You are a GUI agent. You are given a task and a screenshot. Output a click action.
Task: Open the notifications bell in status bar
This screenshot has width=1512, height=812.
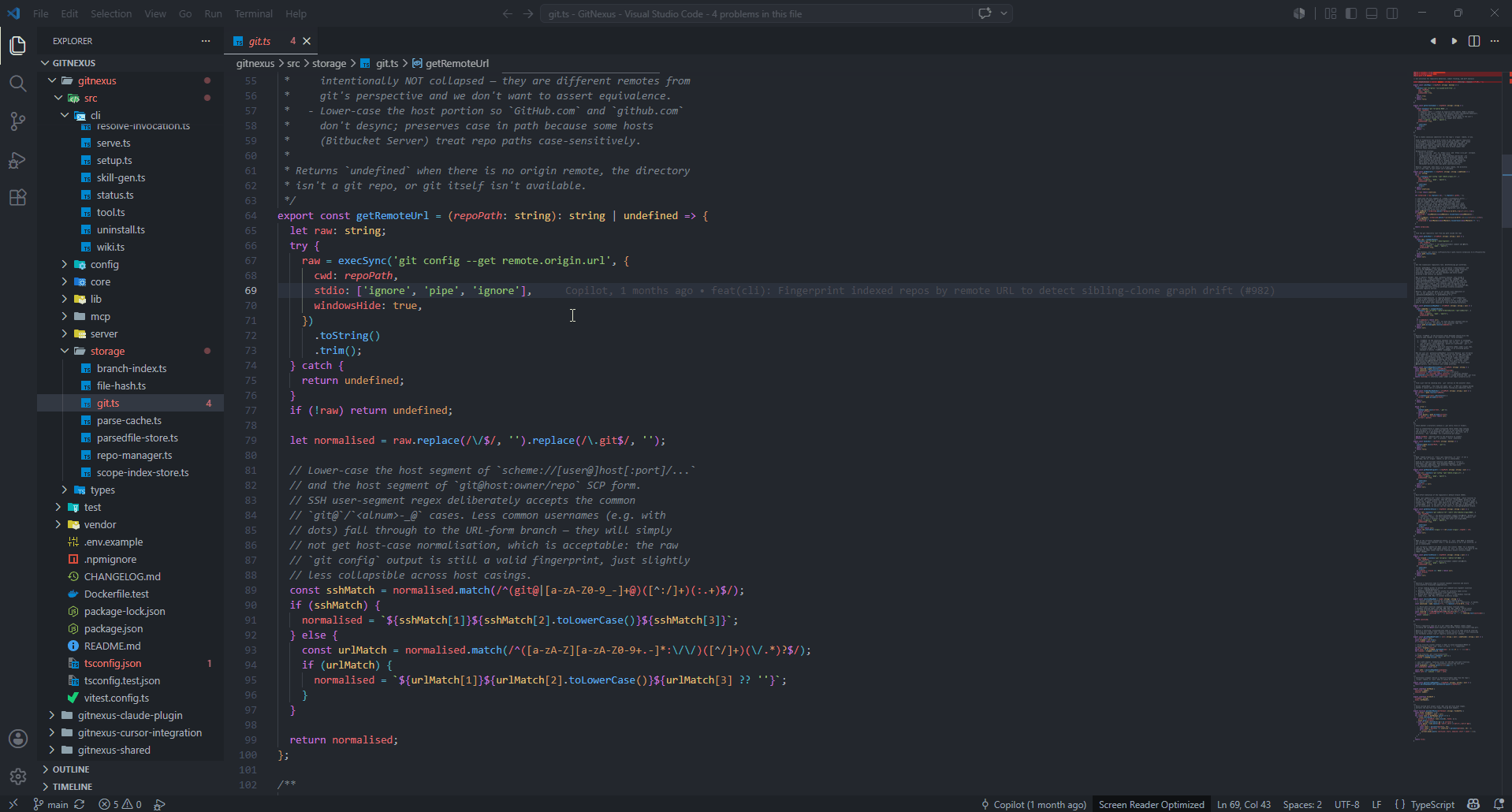click(1499, 804)
